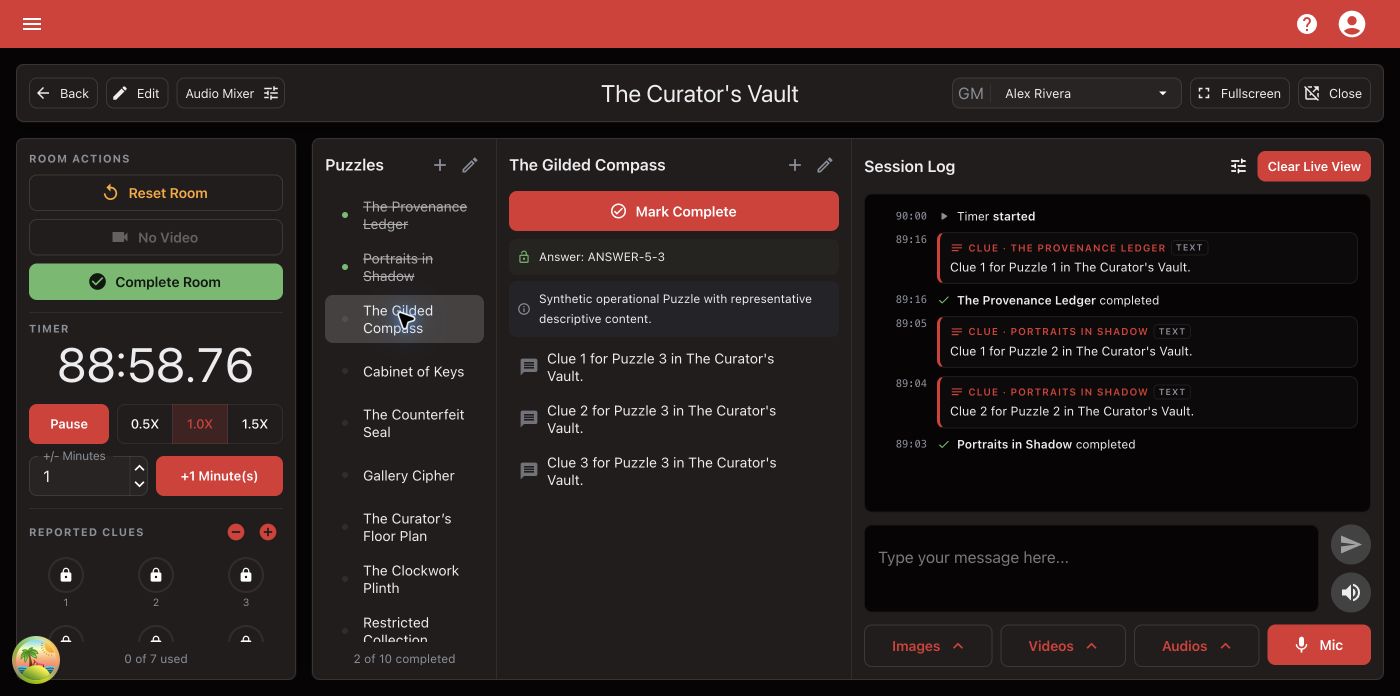
Task: Click the message text input field
Action: coord(1091,568)
